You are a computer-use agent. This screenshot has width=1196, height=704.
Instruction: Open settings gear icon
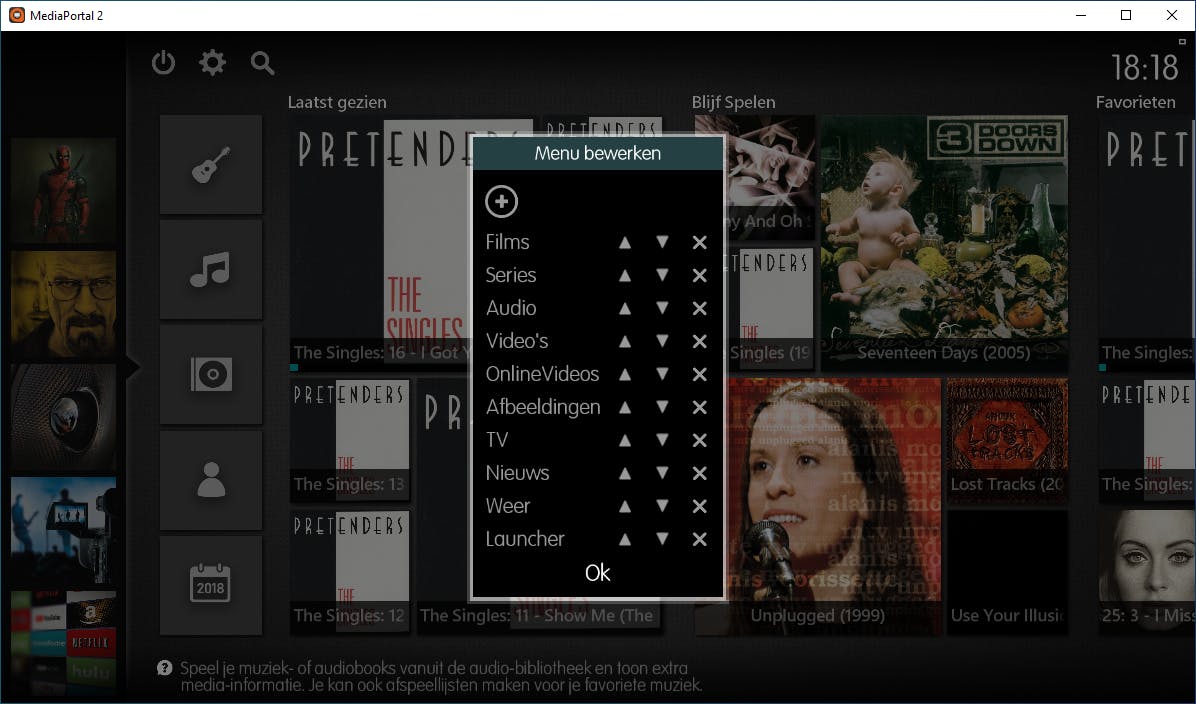pyautogui.click(x=213, y=63)
